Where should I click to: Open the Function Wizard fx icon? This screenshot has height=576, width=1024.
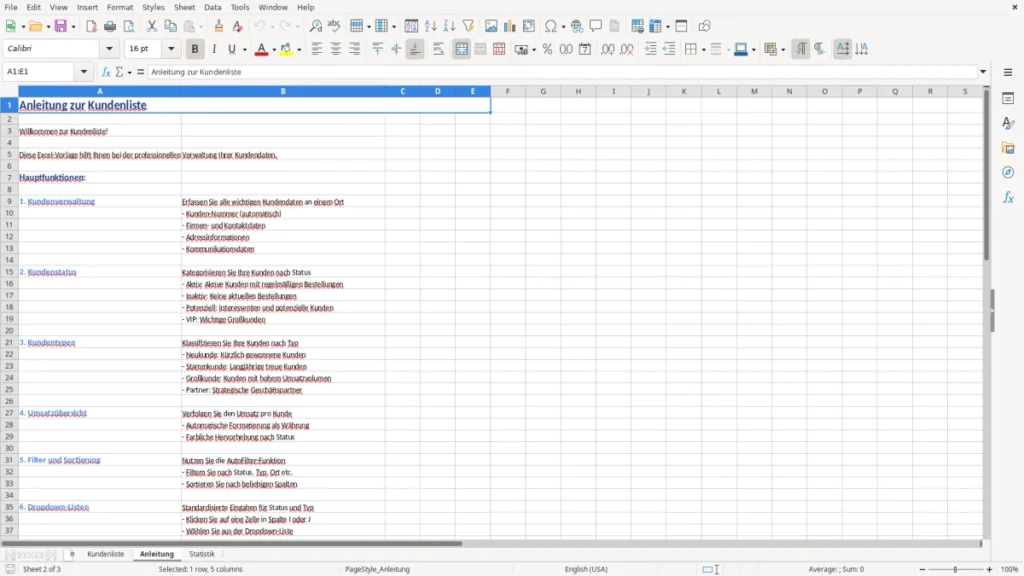106,72
